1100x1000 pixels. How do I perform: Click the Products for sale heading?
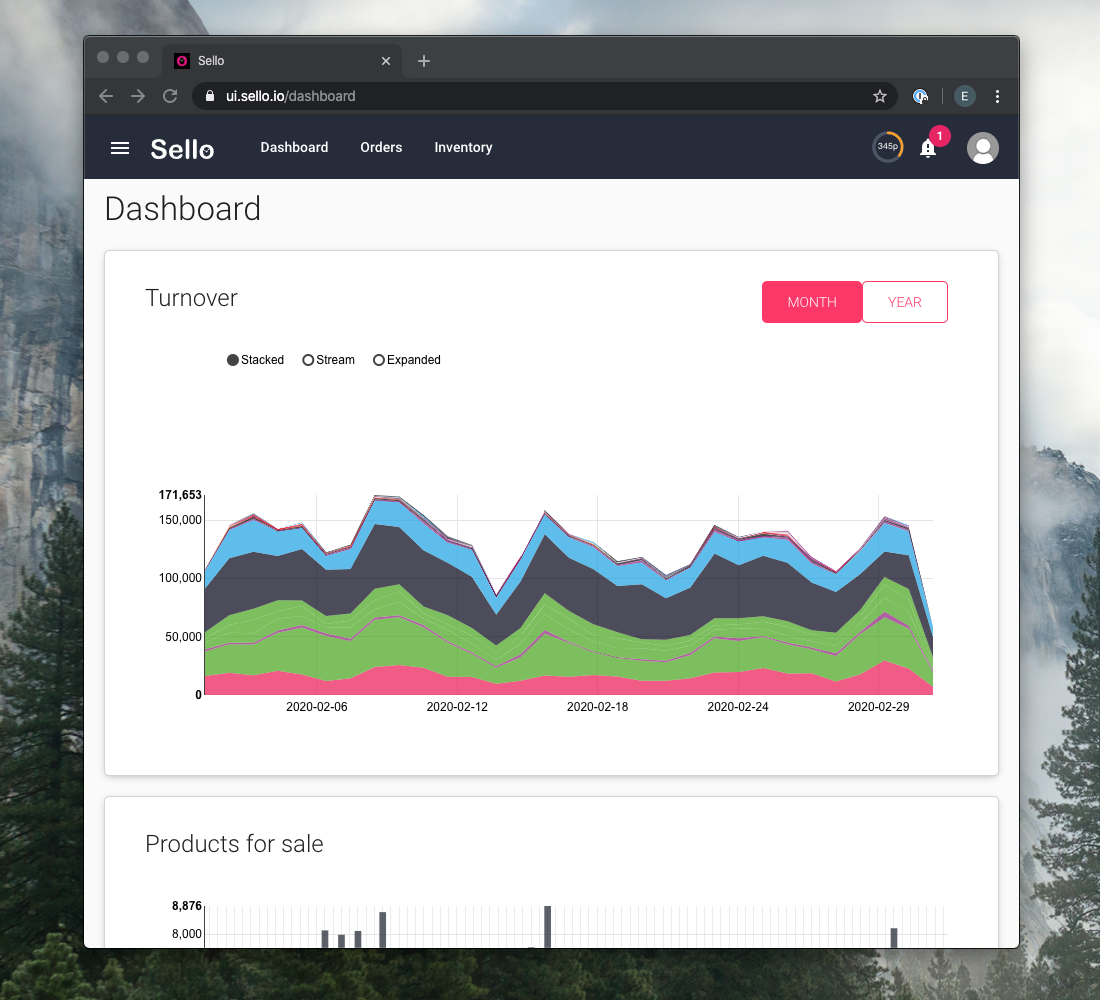tap(234, 844)
